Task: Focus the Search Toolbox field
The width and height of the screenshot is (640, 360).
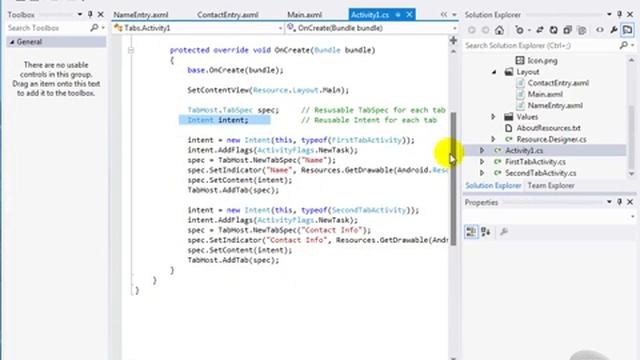Action: click(x=47, y=28)
